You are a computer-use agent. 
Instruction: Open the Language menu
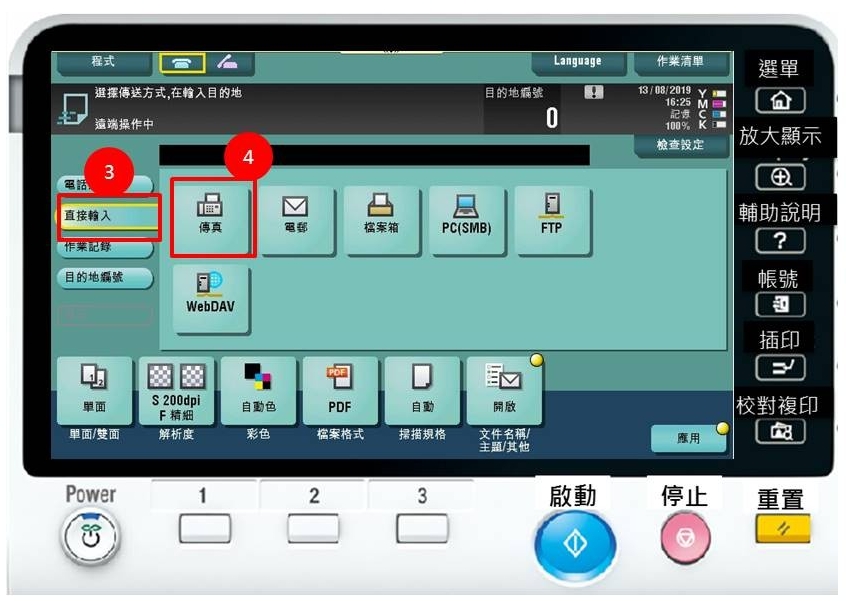578,62
